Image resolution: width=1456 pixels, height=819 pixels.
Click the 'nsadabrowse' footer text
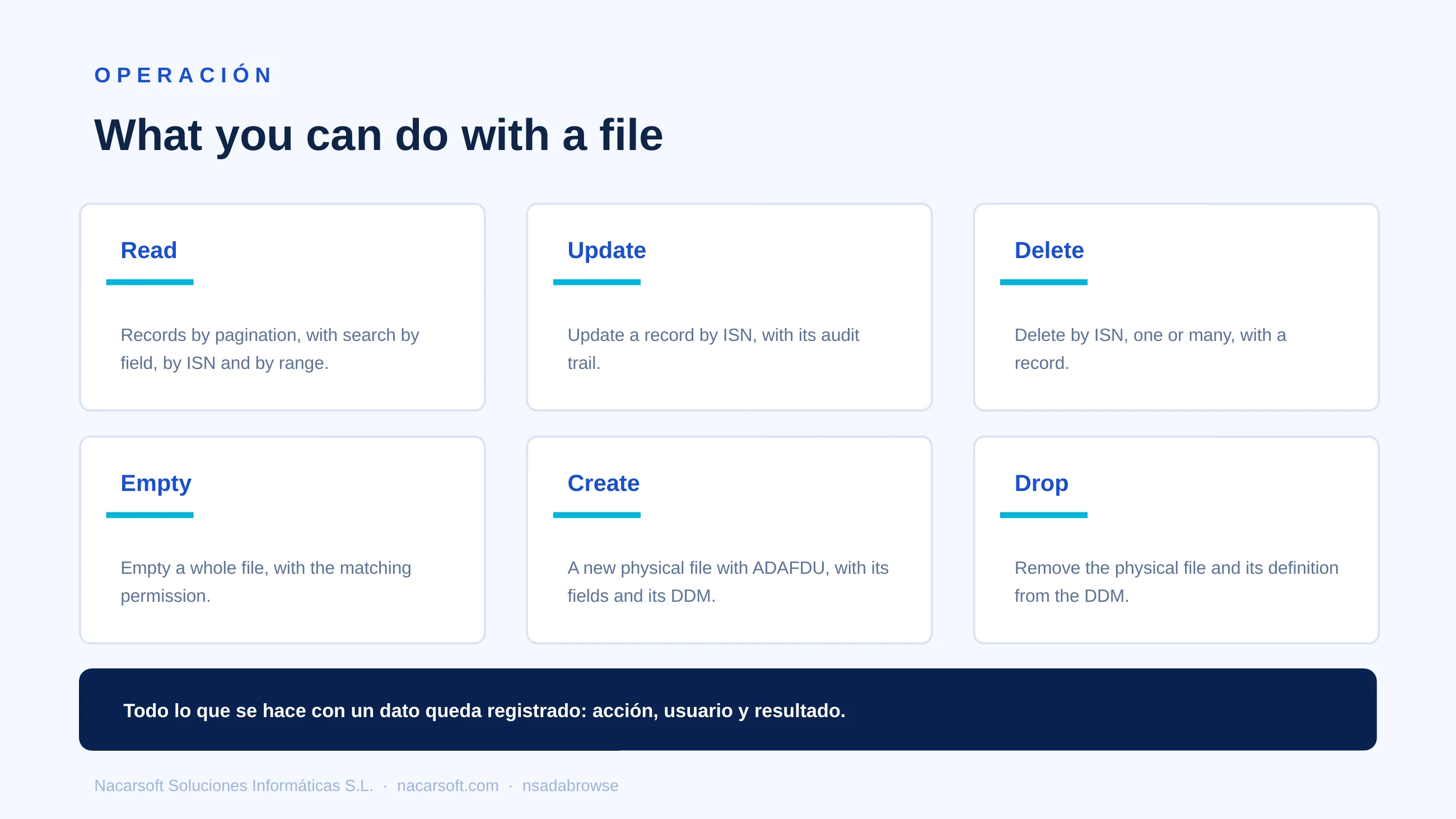pos(570,785)
